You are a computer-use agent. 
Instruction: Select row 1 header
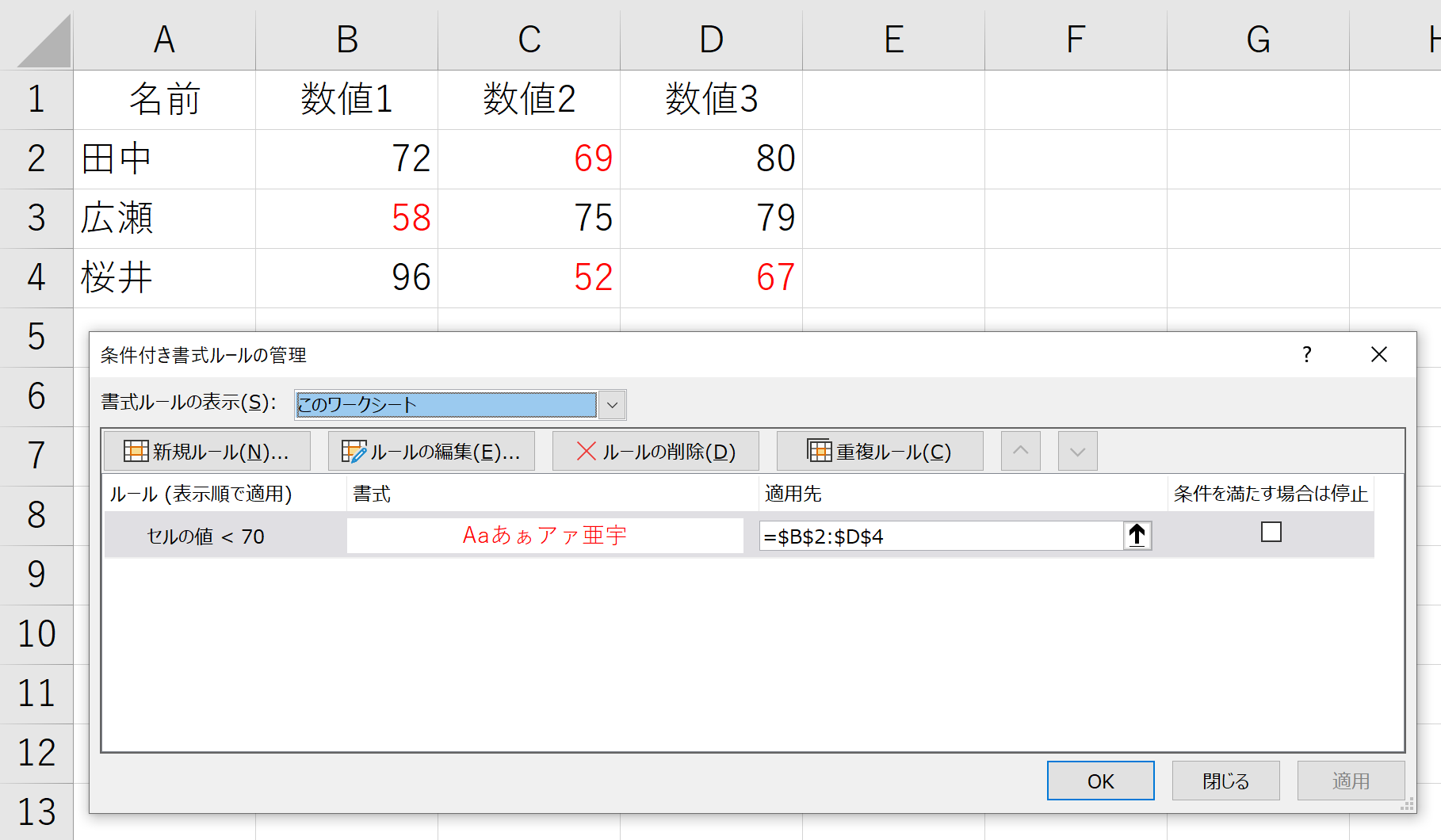[x=36, y=100]
